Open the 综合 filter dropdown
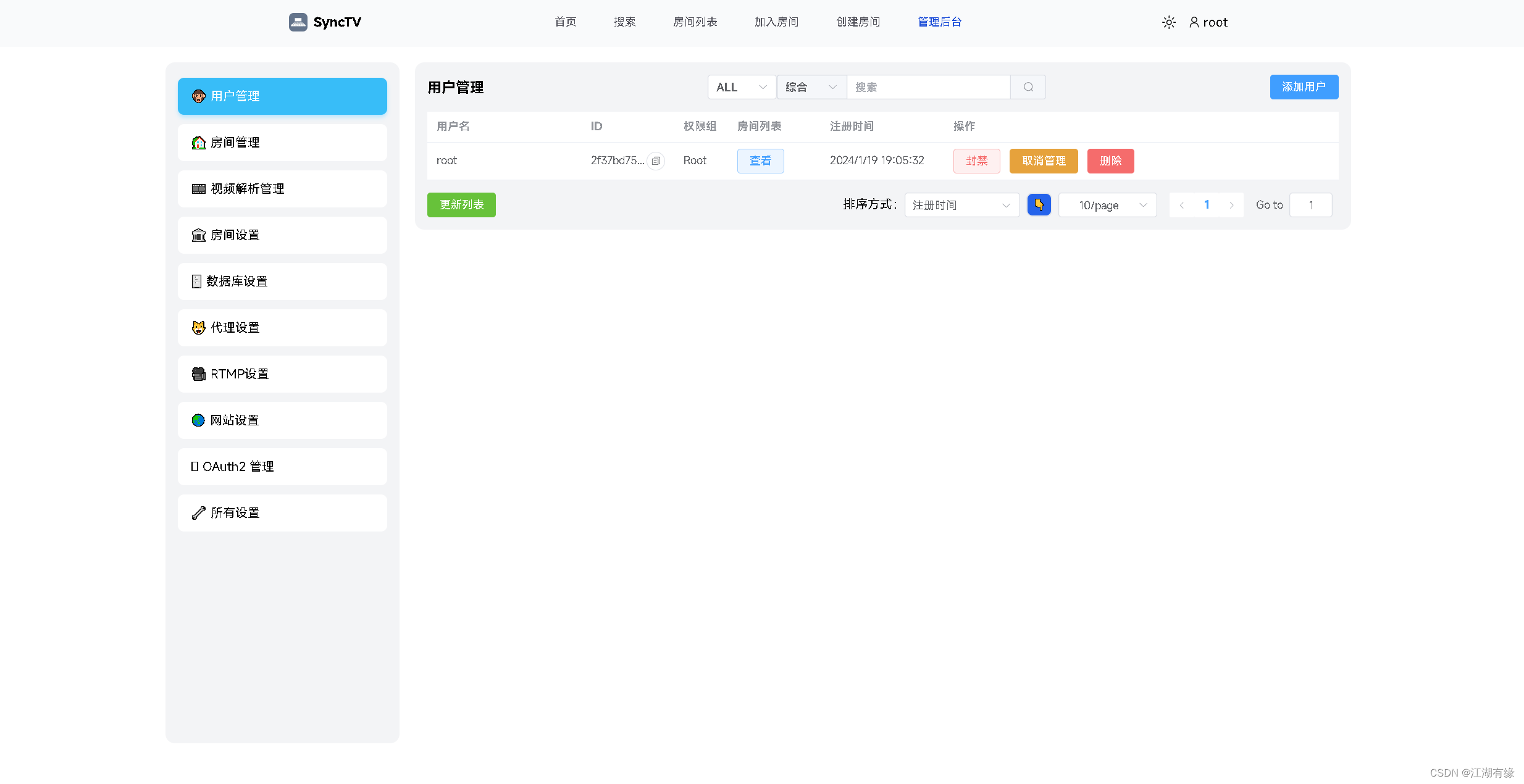Viewport: 1524px width, 784px height. [x=811, y=87]
